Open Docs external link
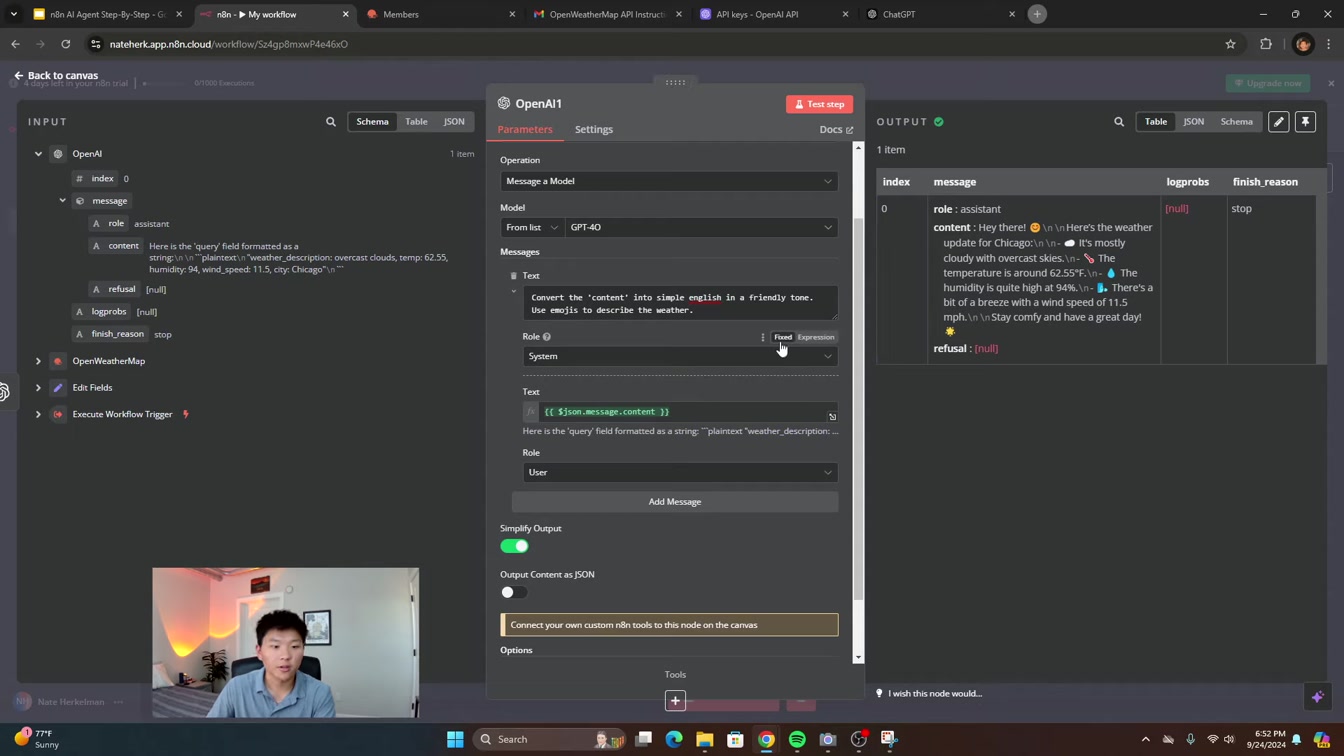Viewport: 1344px width, 756px height. [836, 130]
